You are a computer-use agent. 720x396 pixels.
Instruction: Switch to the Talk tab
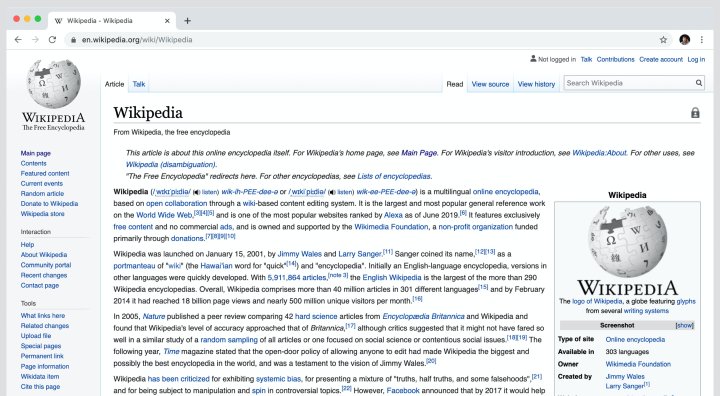139,84
